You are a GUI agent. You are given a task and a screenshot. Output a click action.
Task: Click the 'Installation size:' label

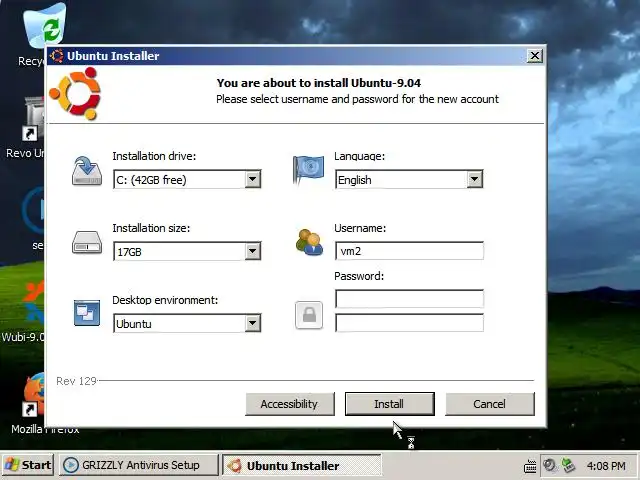[151, 228]
